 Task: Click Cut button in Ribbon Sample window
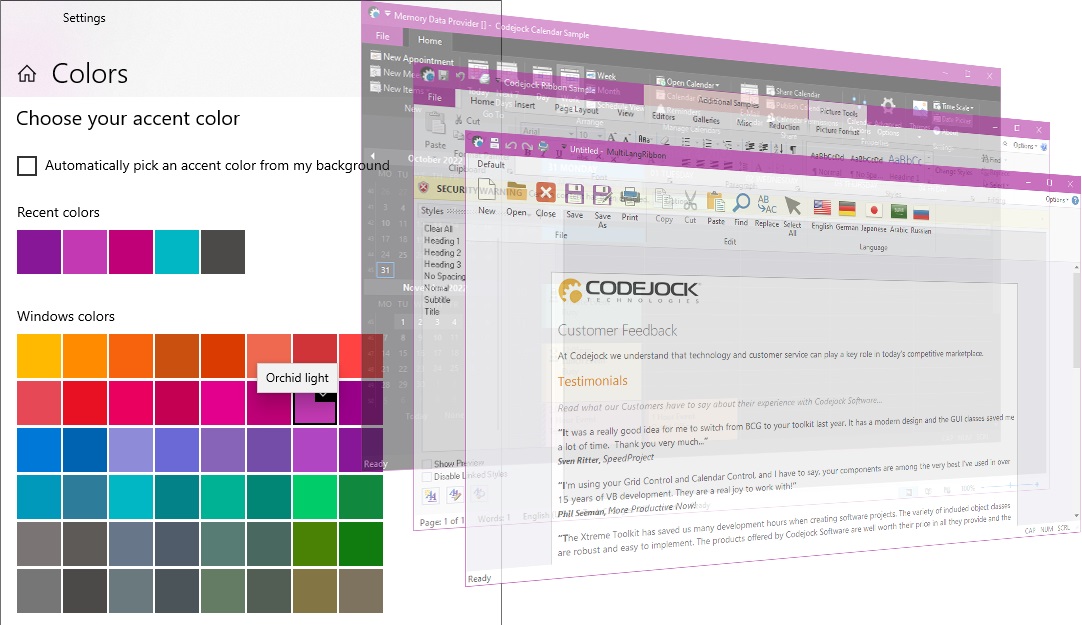pos(468,121)
